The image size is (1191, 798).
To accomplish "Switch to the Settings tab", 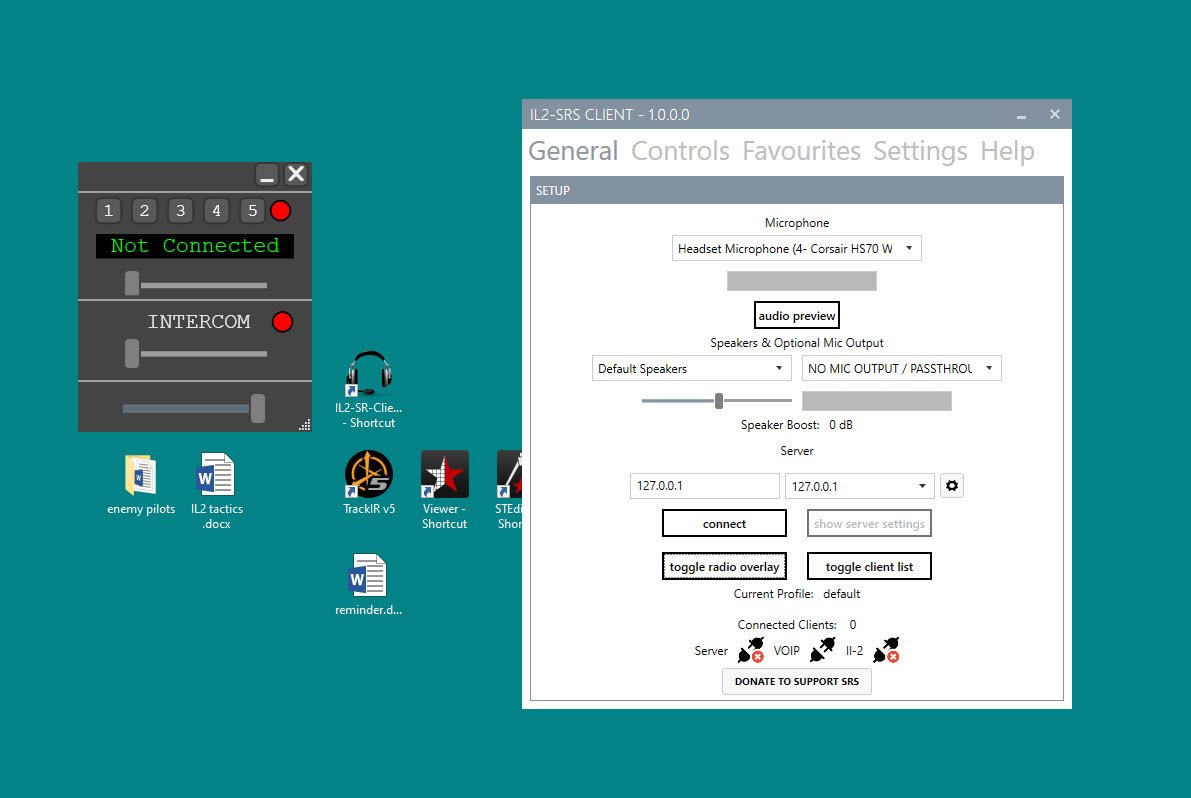I will point(920,151).
